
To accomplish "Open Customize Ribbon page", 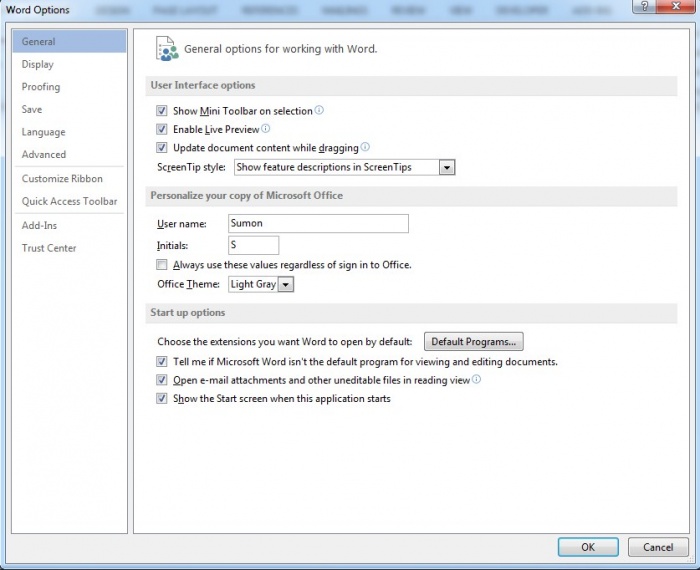I will coord(69,179).
